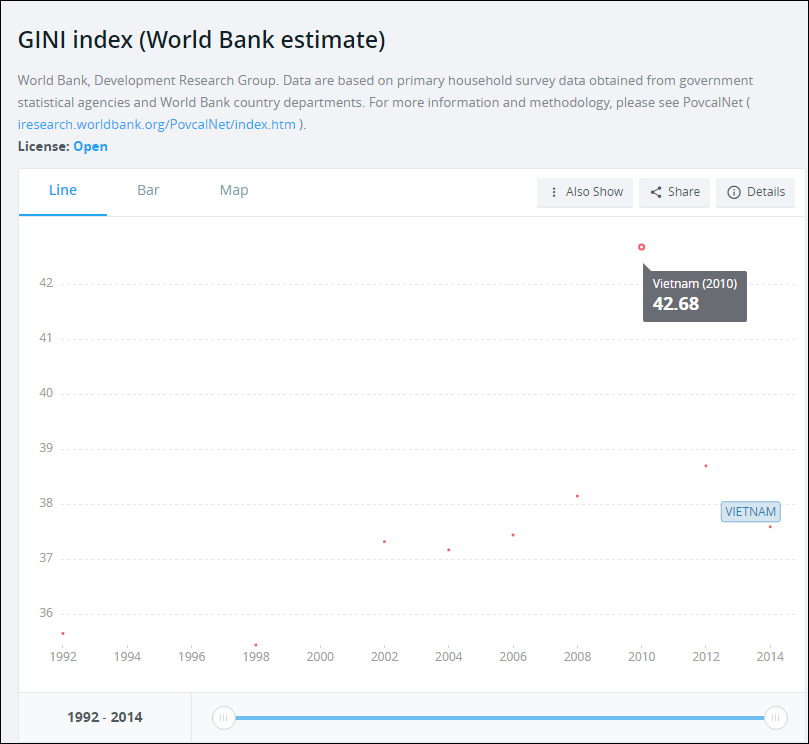Click the 2004 data point
This screenshot has height=744, width=809.
(449, 550)
